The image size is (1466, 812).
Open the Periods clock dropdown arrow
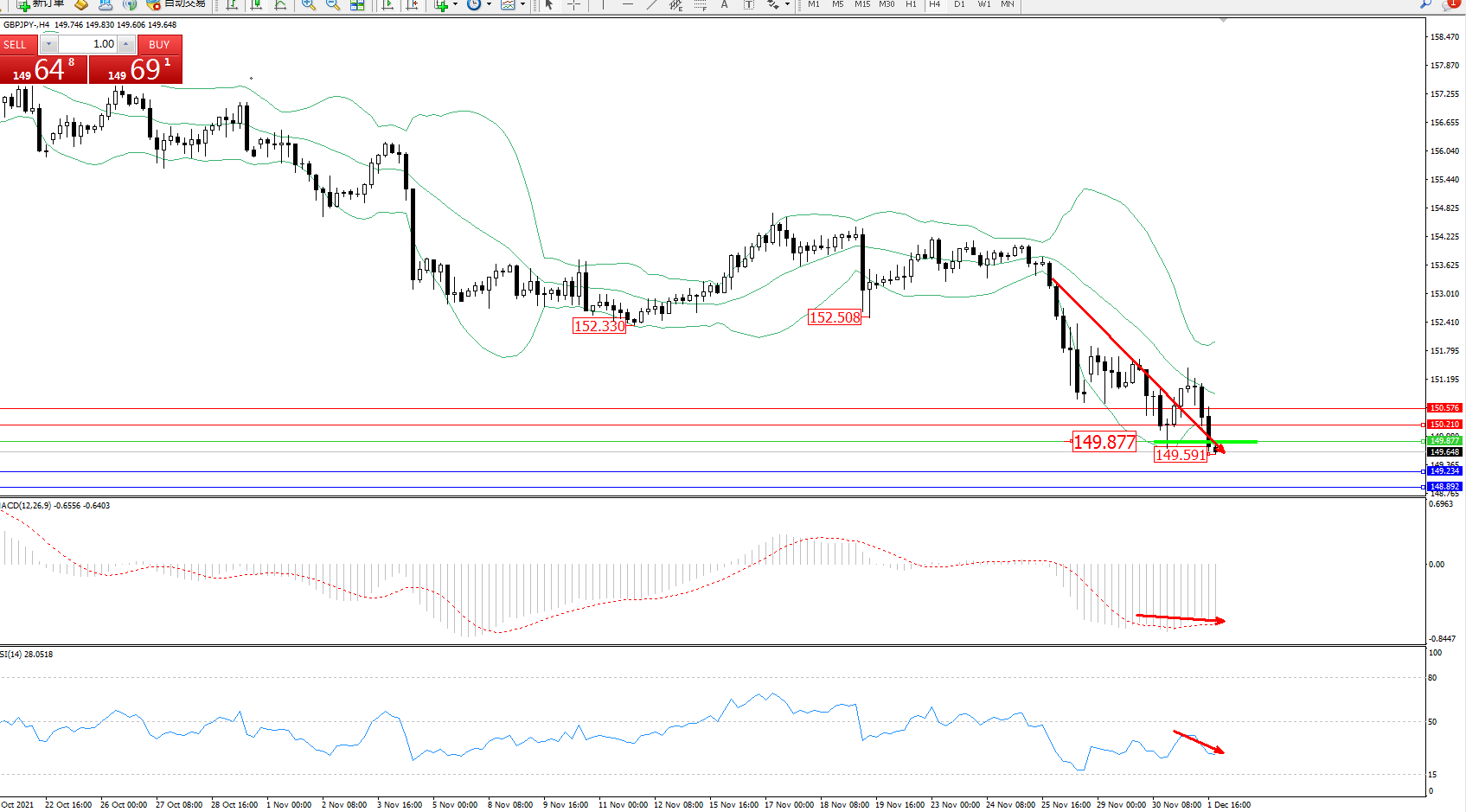489,4
